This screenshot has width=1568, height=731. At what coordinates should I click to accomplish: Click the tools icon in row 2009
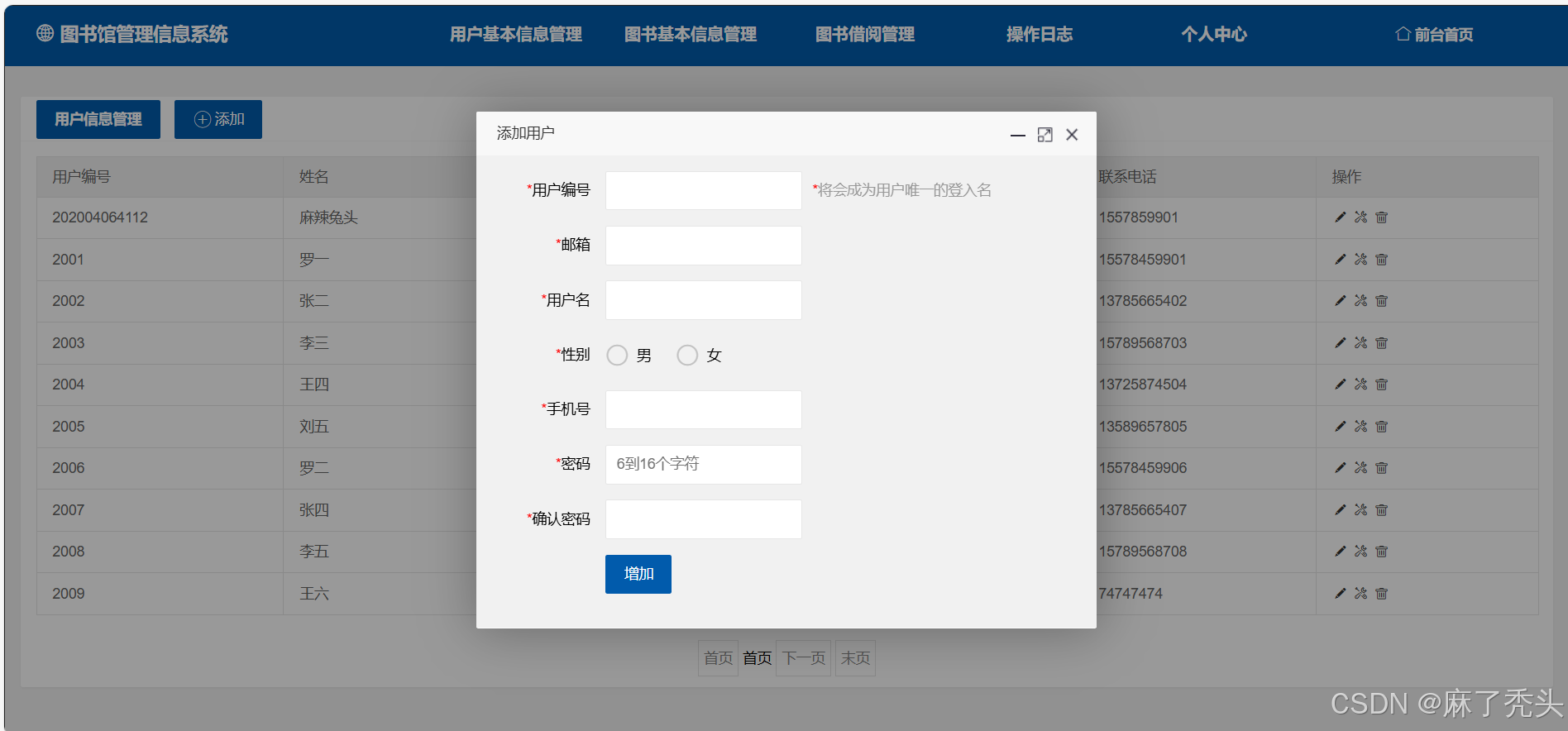coord(1360,594)
